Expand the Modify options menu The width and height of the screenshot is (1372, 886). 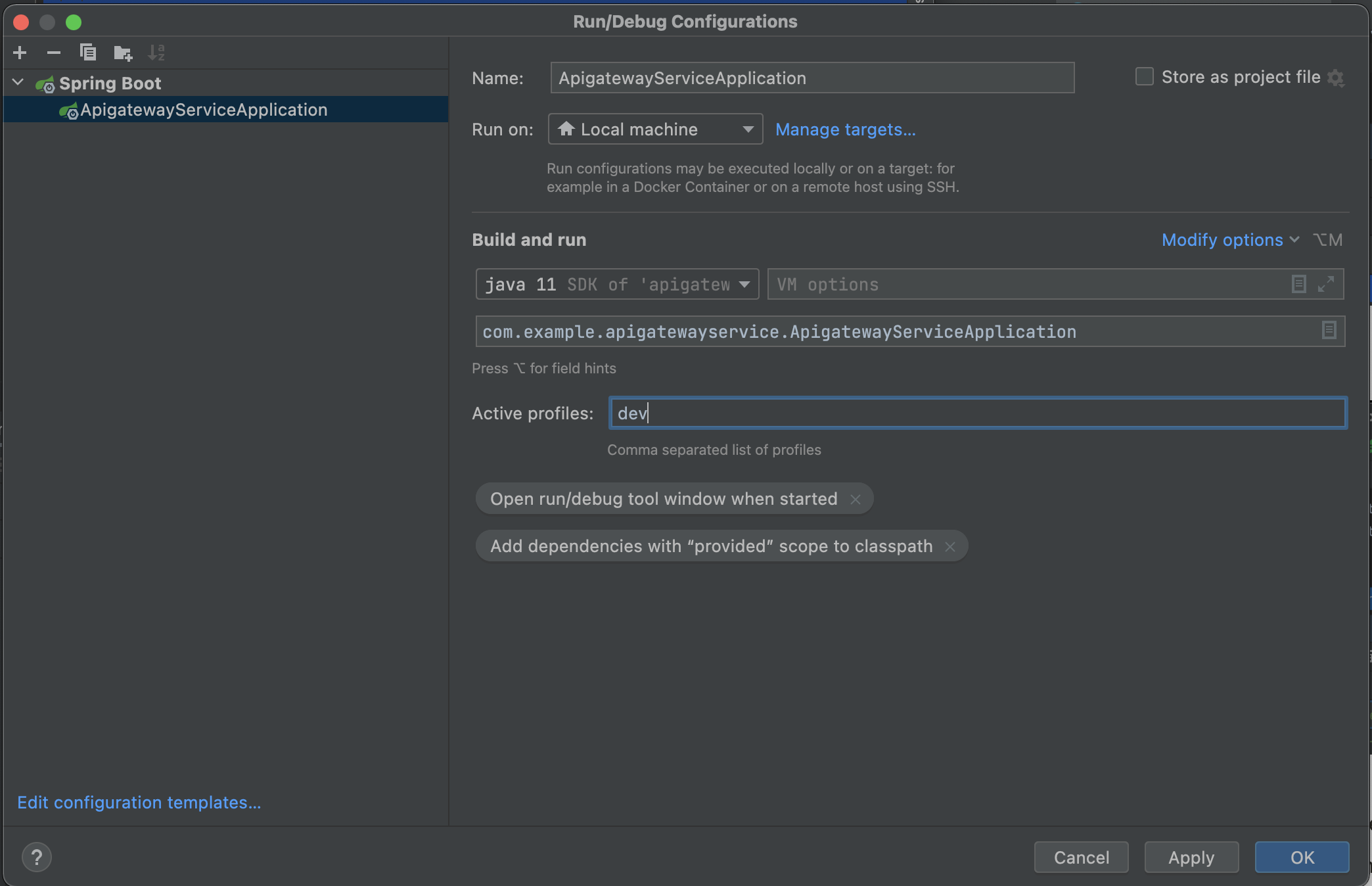click(1230, 240)
